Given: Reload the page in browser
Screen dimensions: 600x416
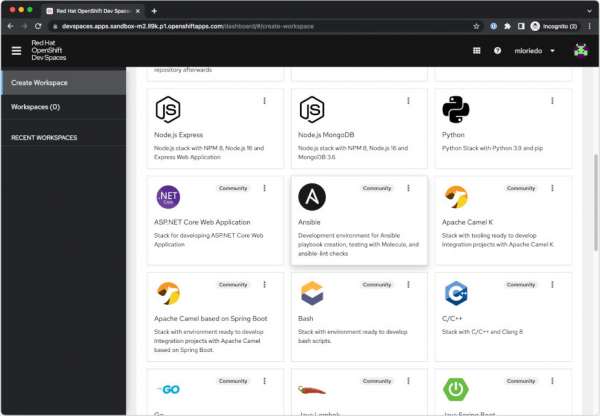Looking at the screenshot, I should point(38,26).
